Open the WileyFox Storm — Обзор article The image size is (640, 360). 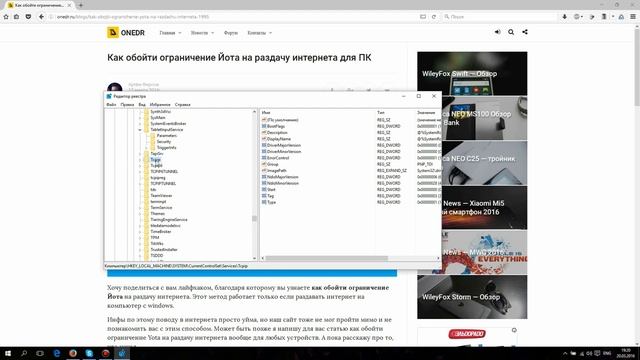(x=472, y=297)
